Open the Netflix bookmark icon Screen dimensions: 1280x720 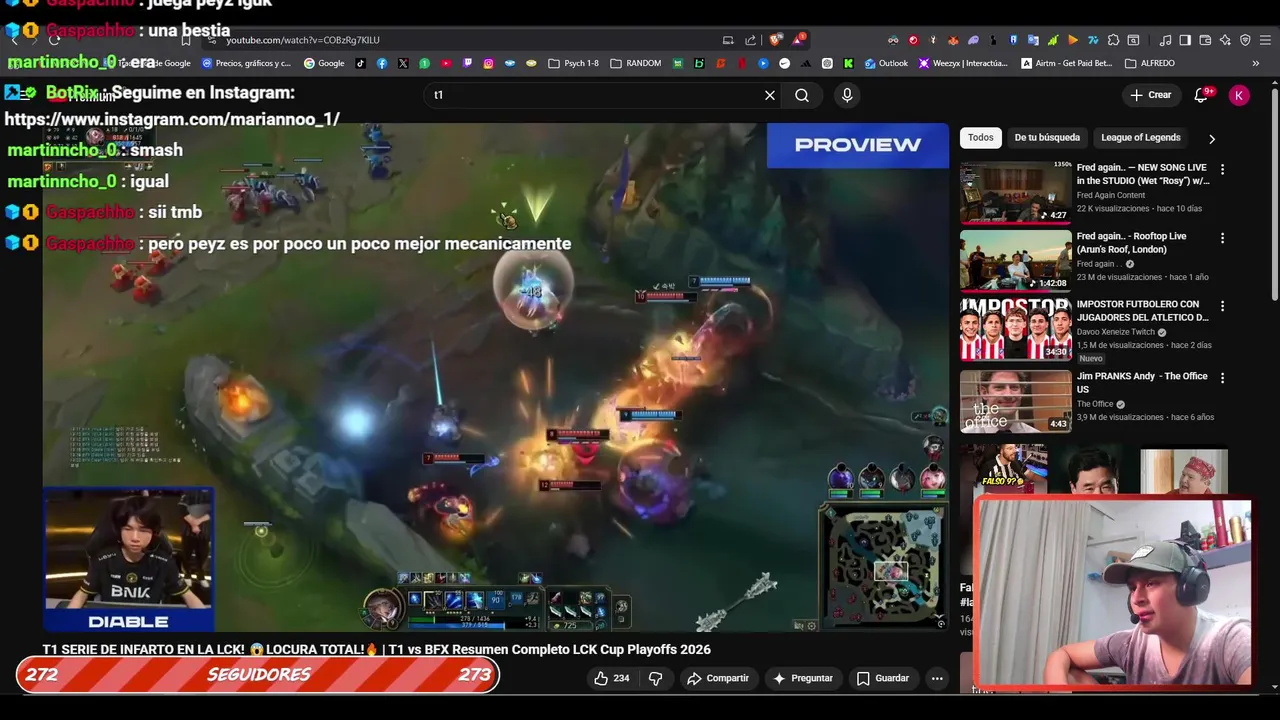coord(742,63)
